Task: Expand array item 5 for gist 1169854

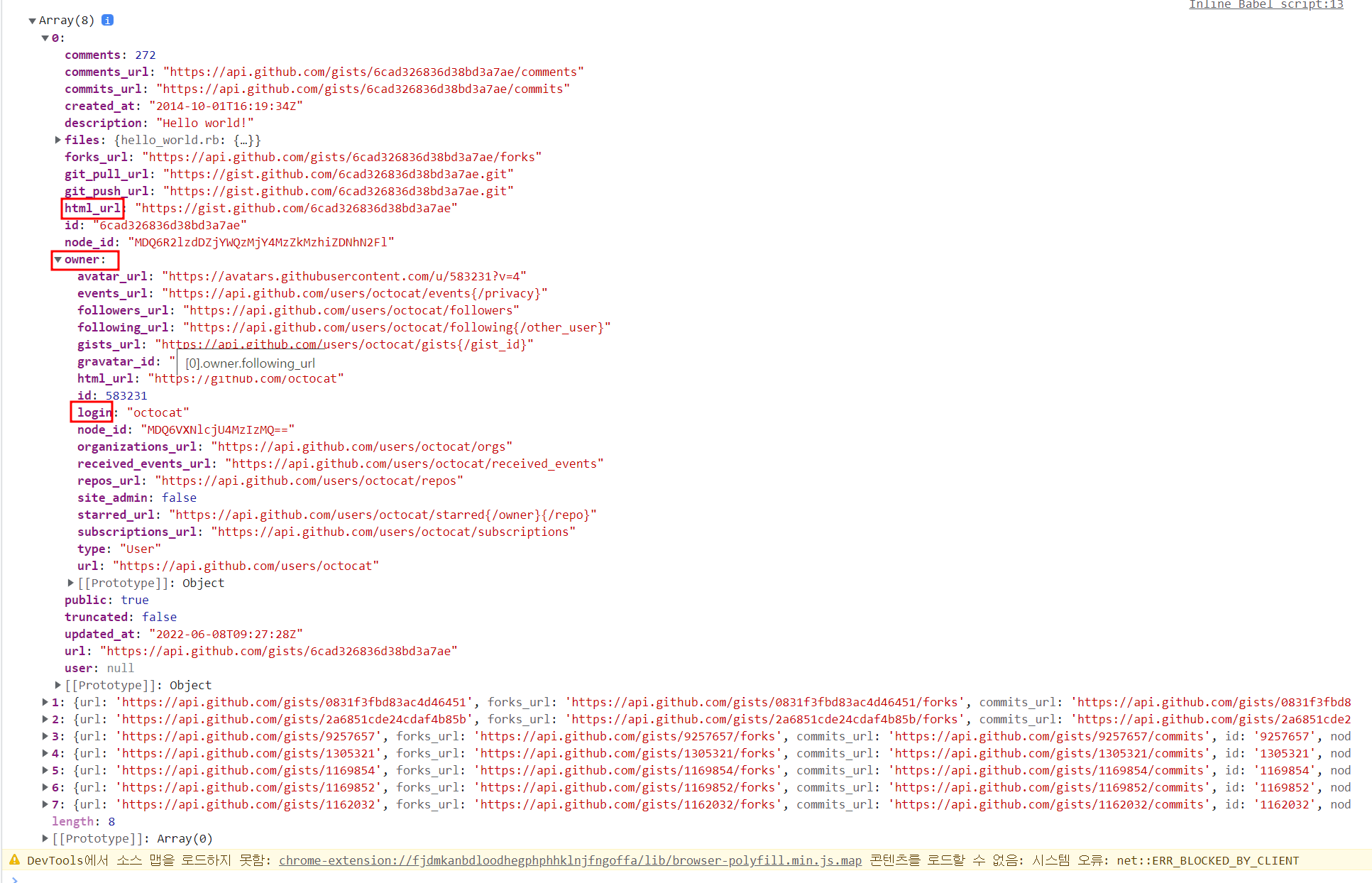Action: click(x=45, y=770)
